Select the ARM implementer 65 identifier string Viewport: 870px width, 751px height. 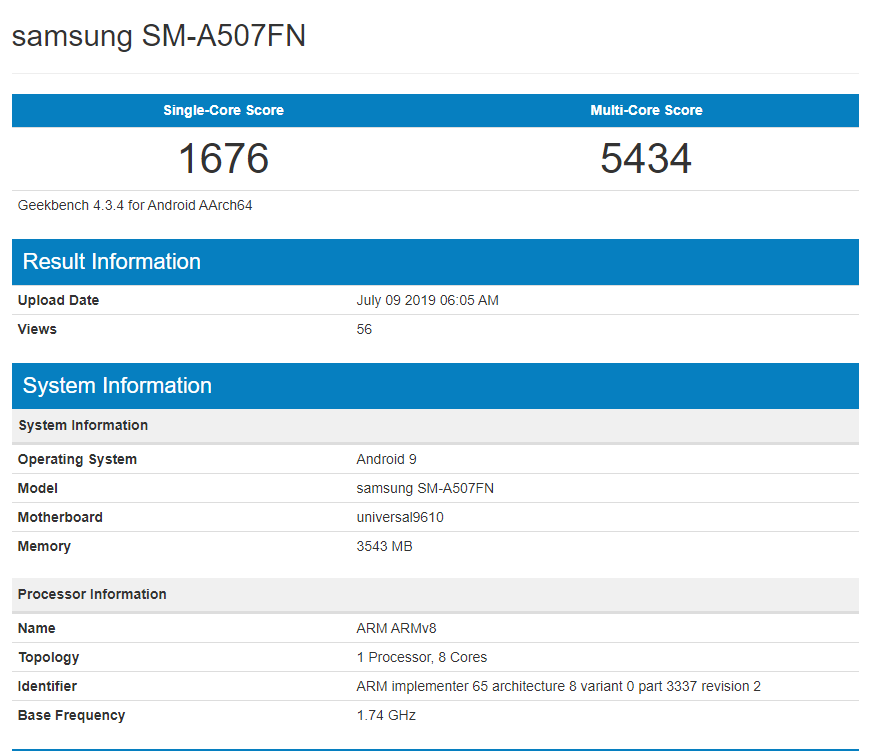(x=558, y=686)
